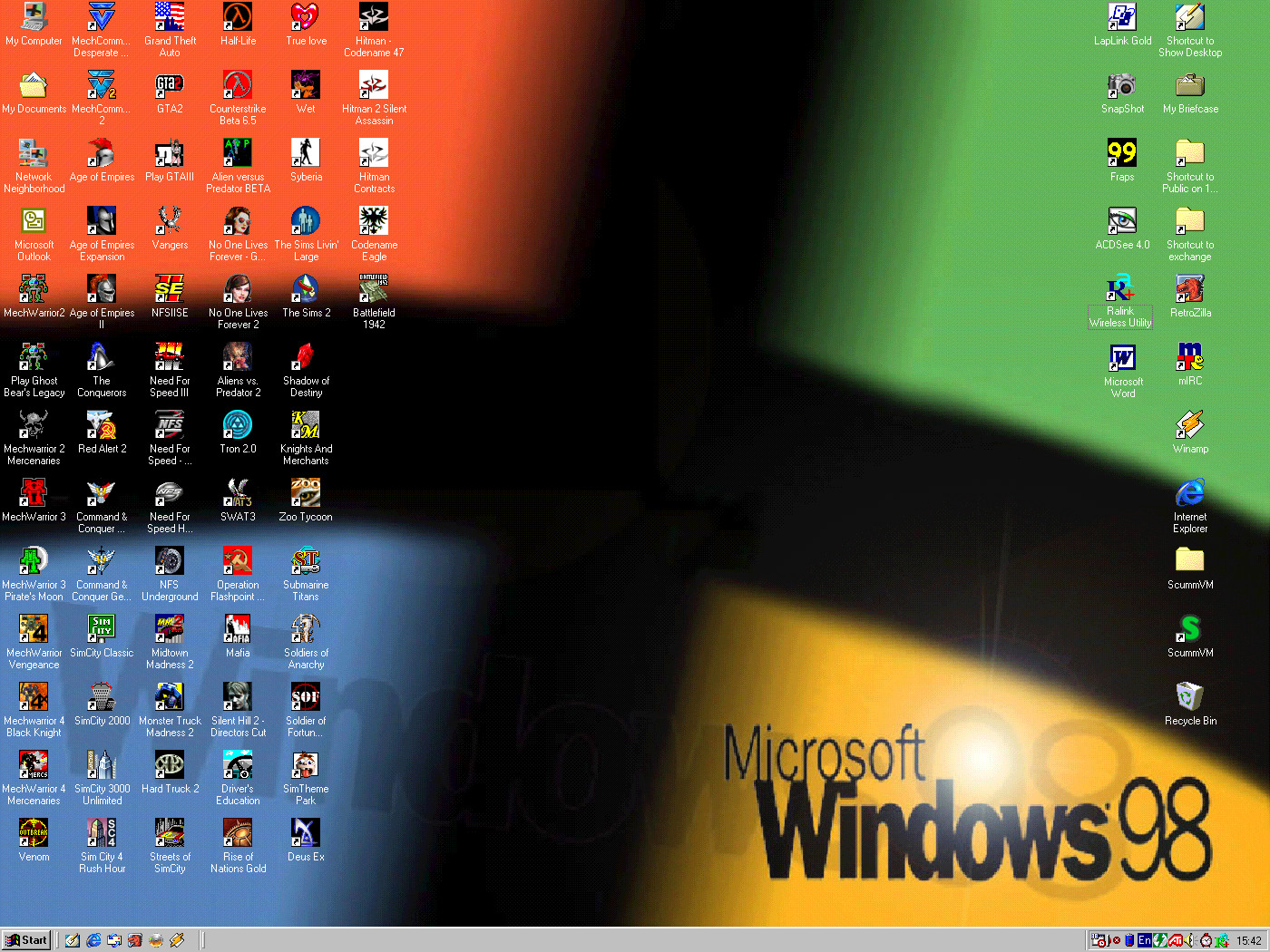Viewport: 1270px width, 952px height.
Task: Select Knights And Merchants icon
Action: tap(306, 438)
